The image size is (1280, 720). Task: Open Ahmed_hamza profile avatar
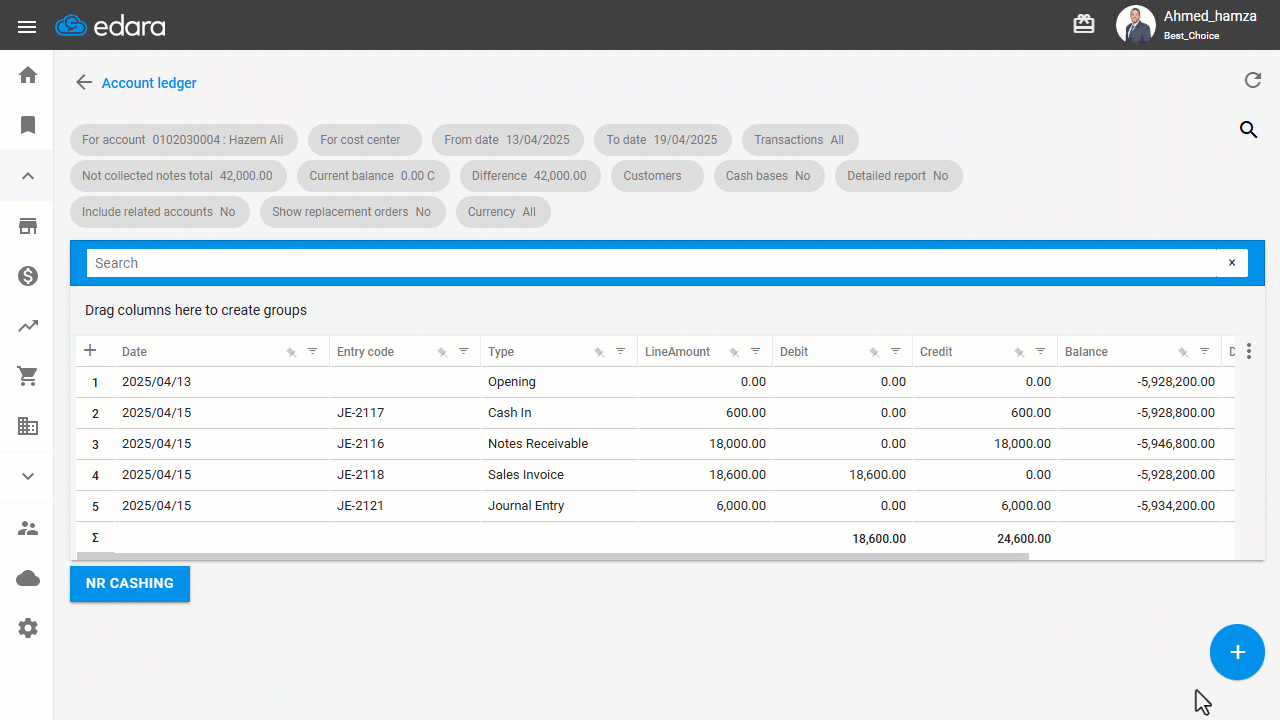1135,25
